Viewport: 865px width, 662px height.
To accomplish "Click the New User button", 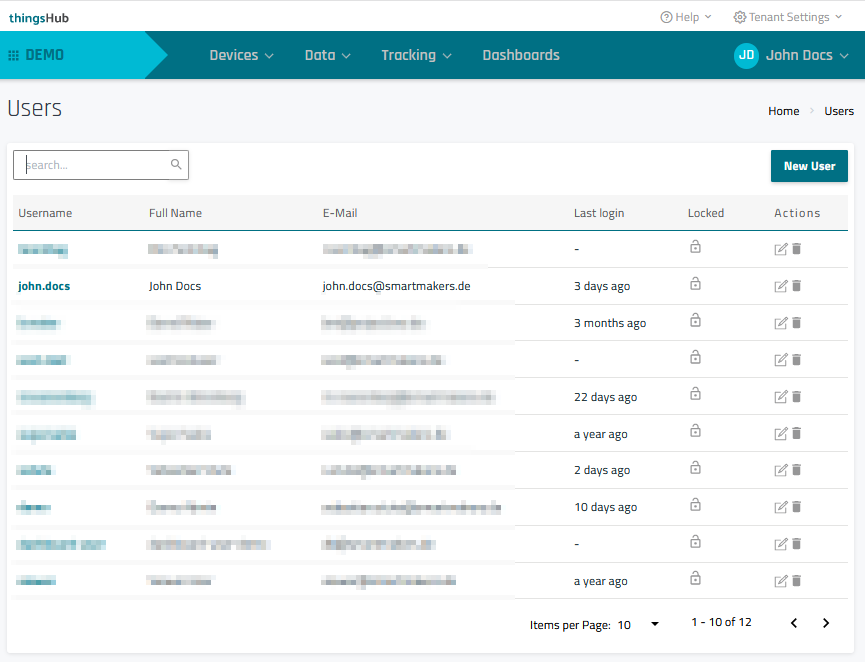I will pos(809,166).
